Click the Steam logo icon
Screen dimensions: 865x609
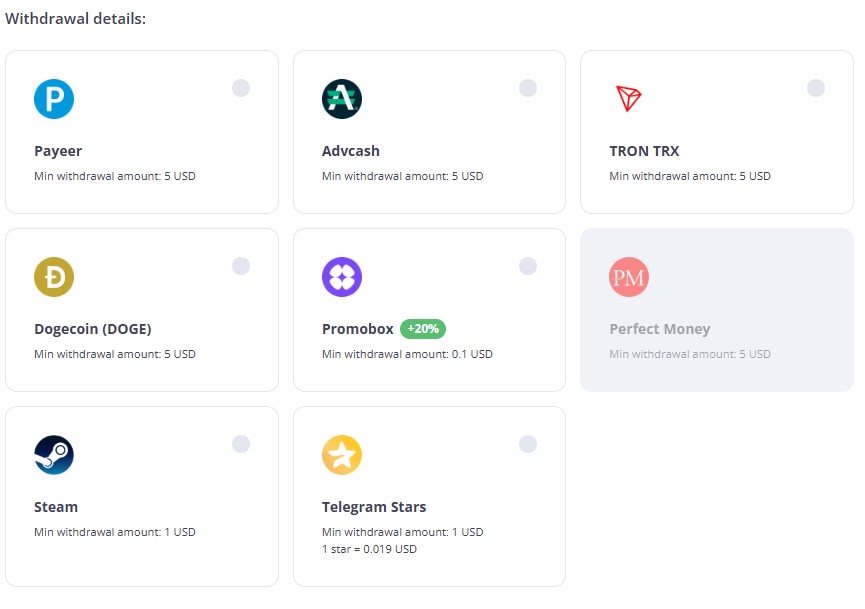(54, 455)
